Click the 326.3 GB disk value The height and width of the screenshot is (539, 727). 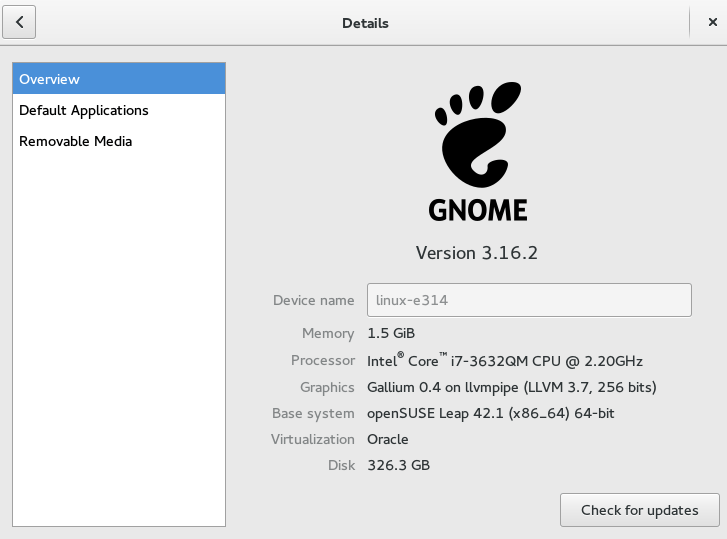[399, 465]
